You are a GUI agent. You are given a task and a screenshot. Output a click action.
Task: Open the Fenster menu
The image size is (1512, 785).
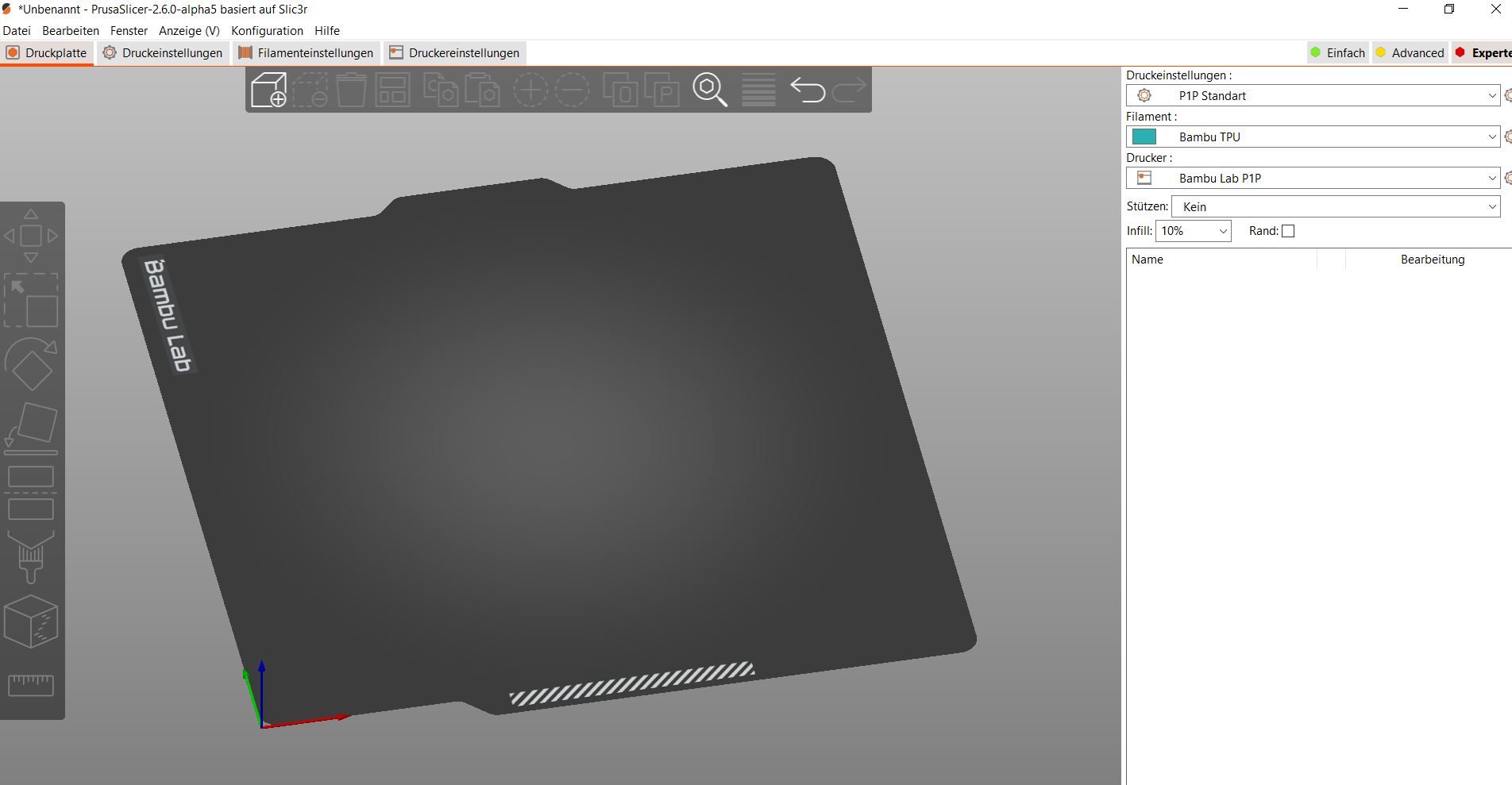(129, 31)
